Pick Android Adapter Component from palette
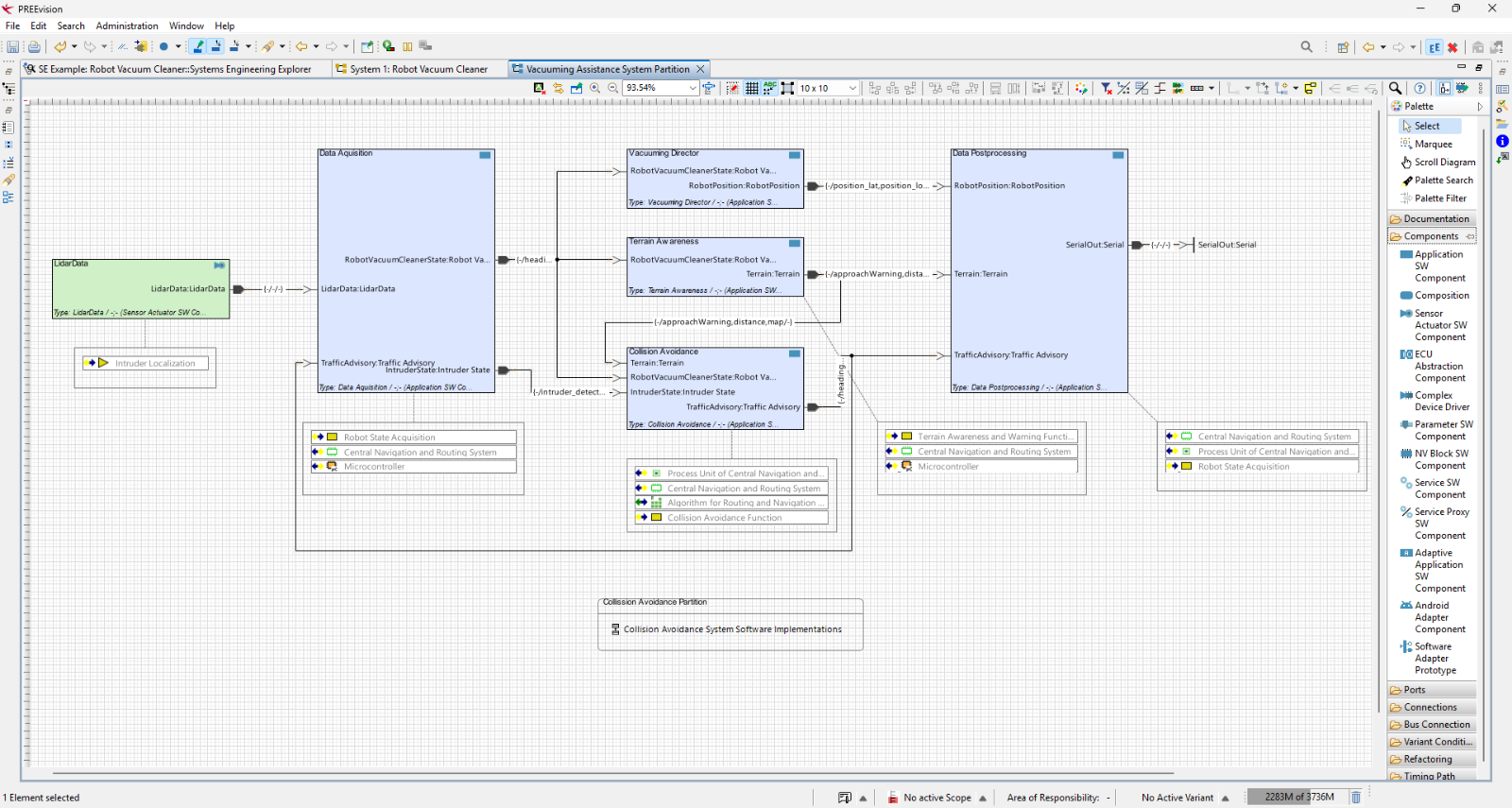This screenshot has height=808, width=1512. click(x=1434, y=617)
